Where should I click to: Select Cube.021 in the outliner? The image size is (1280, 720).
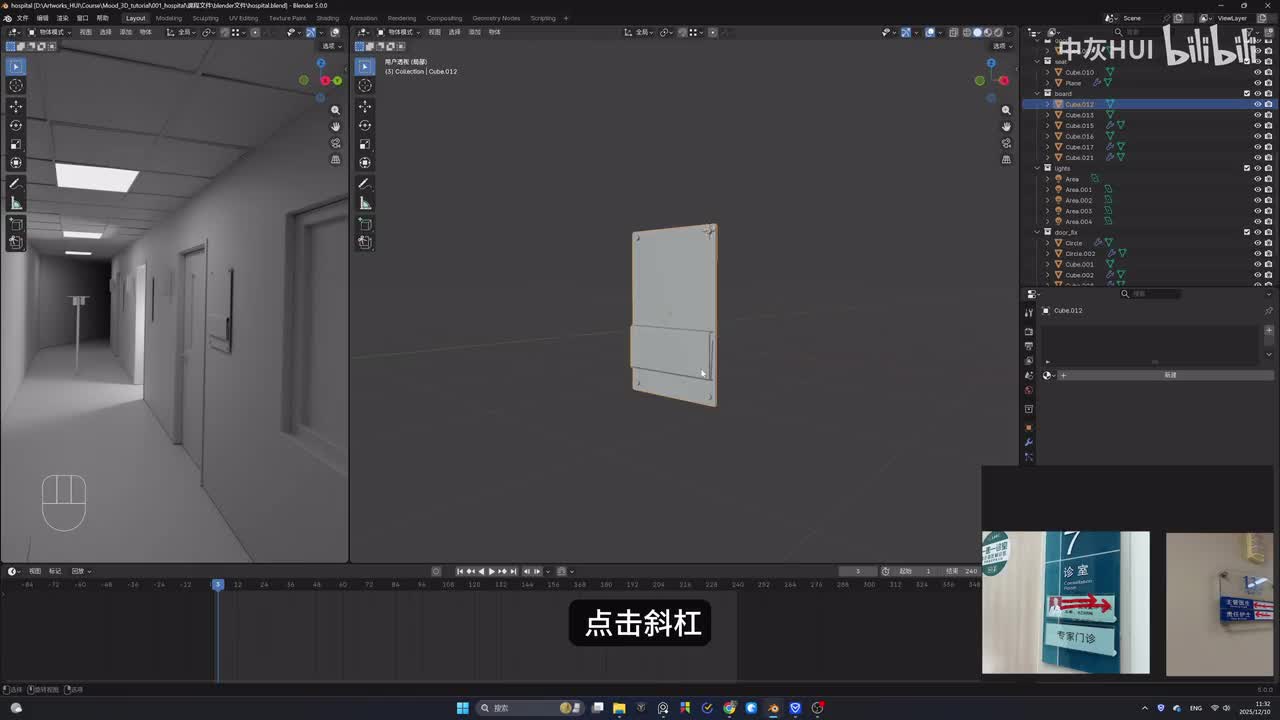tap(1079, 158)
